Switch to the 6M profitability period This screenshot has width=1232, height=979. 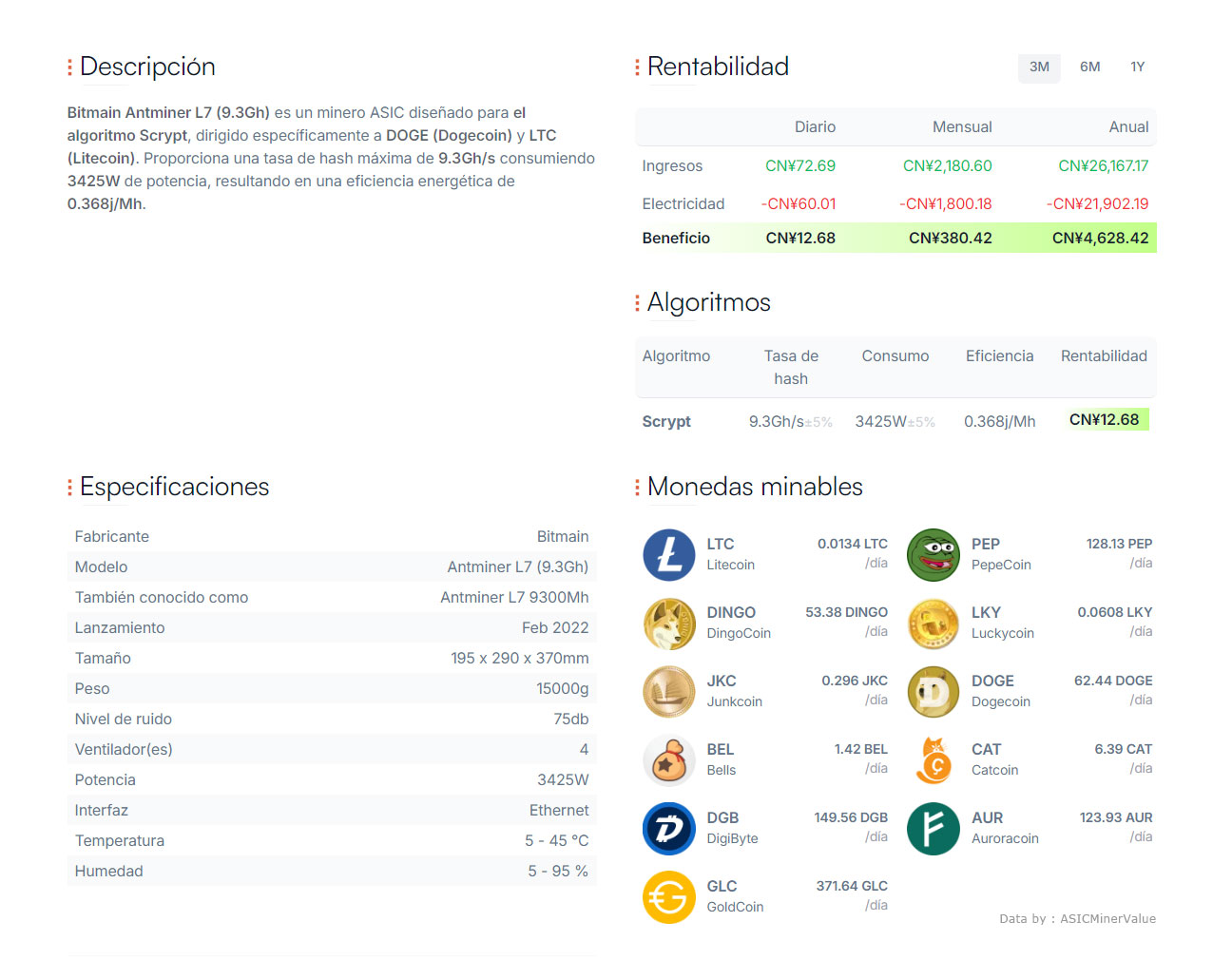(1089, 67)
